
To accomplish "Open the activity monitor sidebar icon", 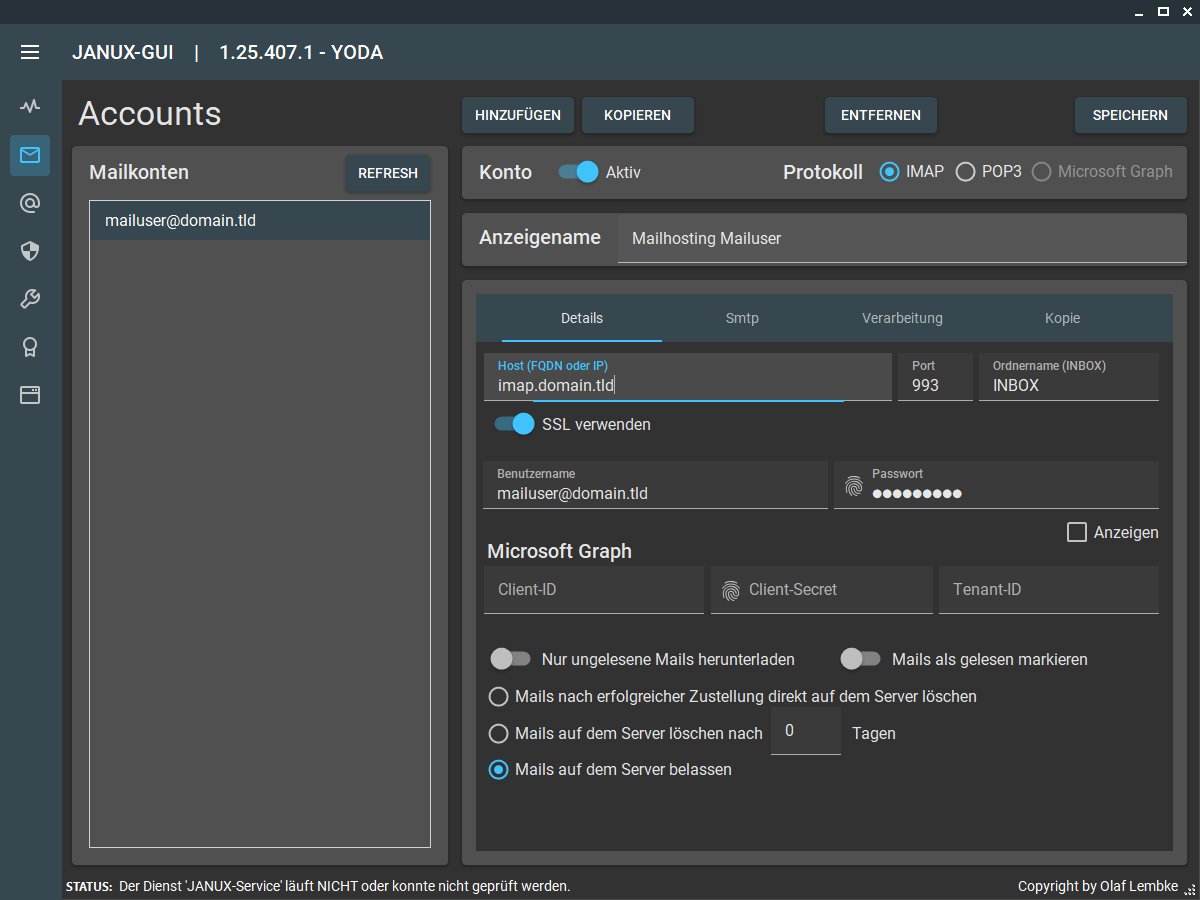I will [x=30, y=106].
